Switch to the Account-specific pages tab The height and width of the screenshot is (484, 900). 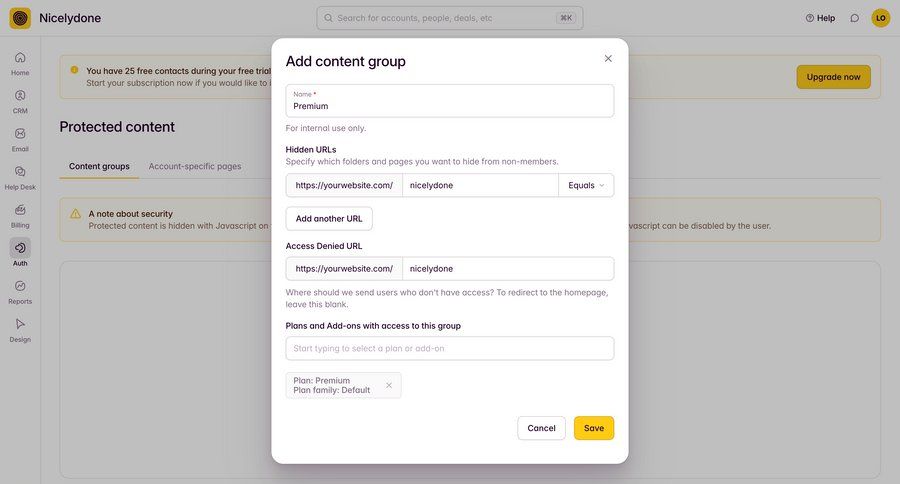pos(195,167)
